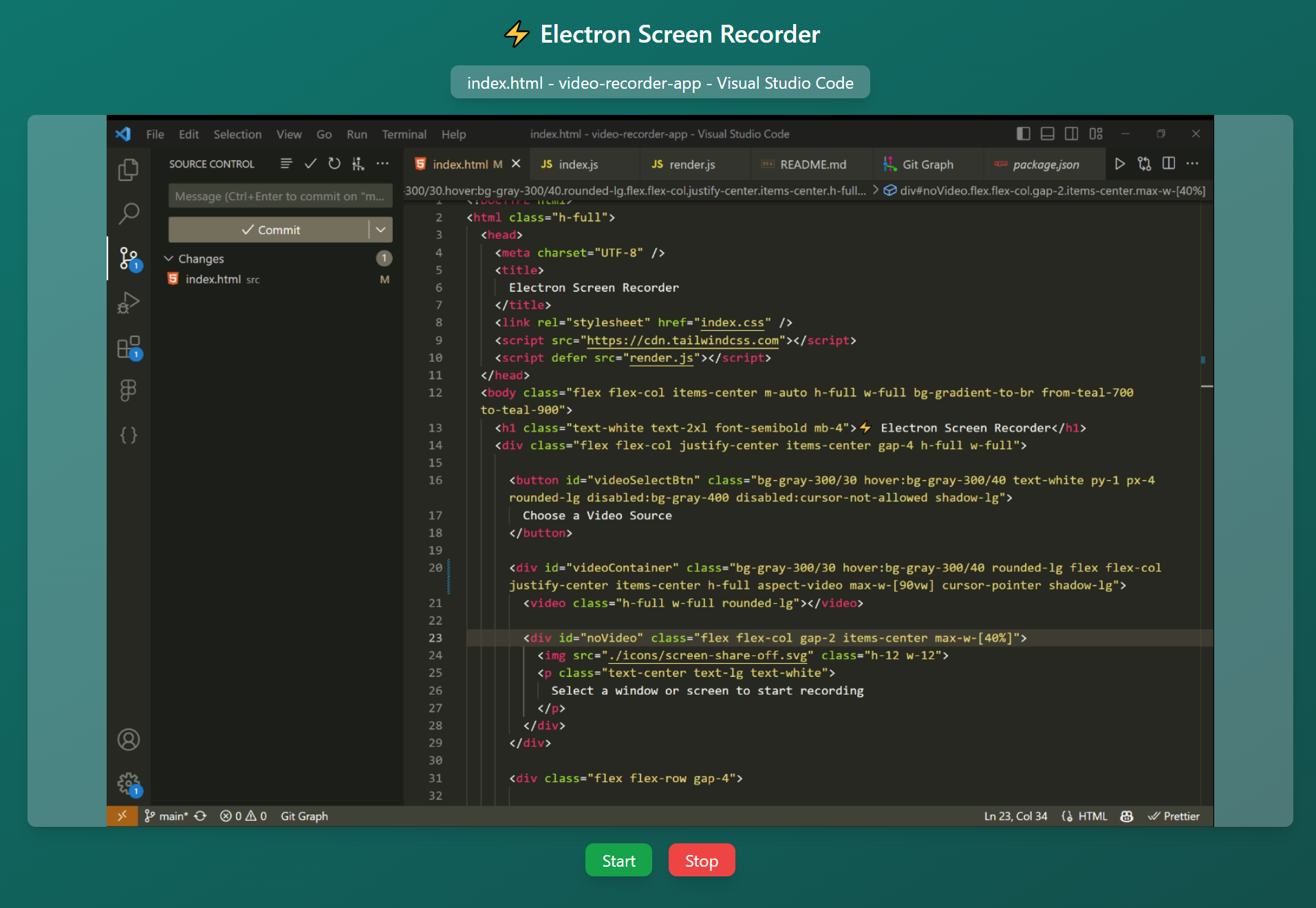The width and height of the screenshot is (1316, 908).
Task: Click the window title source selector button
Action: 660,83
